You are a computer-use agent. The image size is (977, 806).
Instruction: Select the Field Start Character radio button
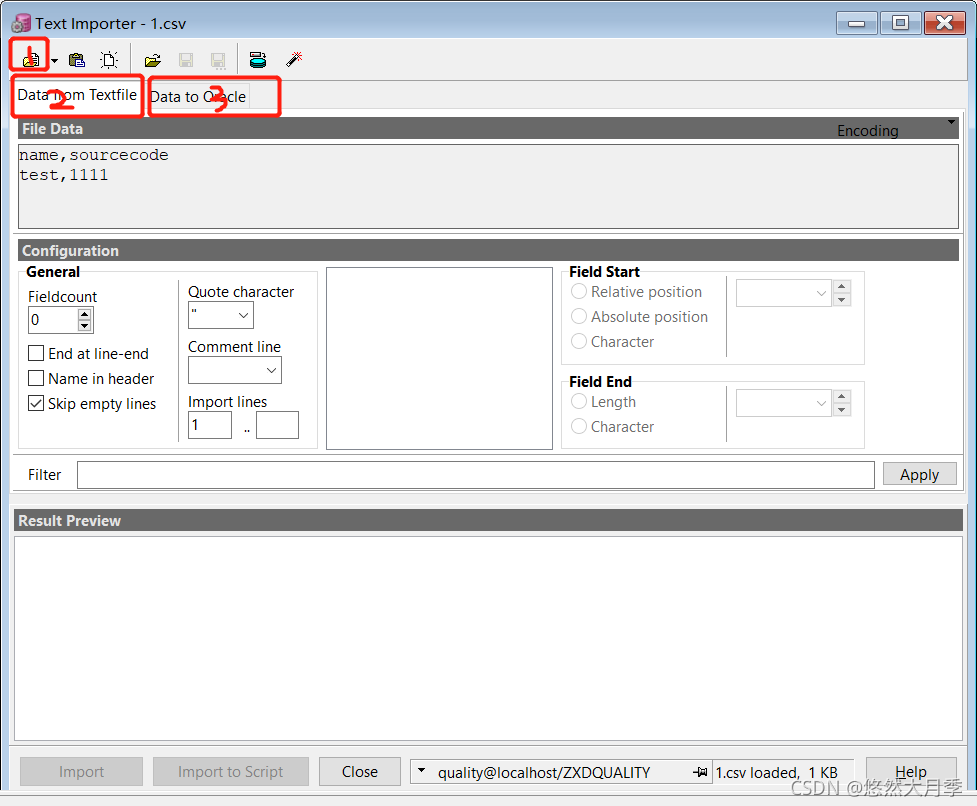click(x=579, y=341)
